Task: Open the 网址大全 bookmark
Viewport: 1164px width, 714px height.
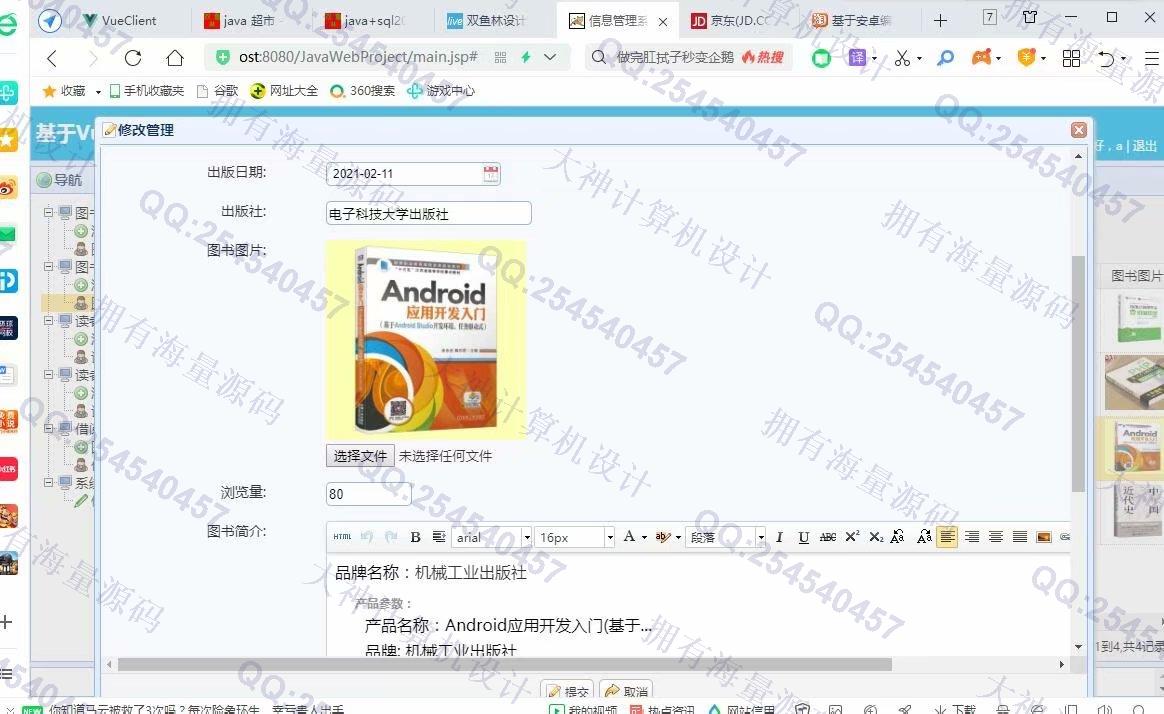Action: coord(285,91)
